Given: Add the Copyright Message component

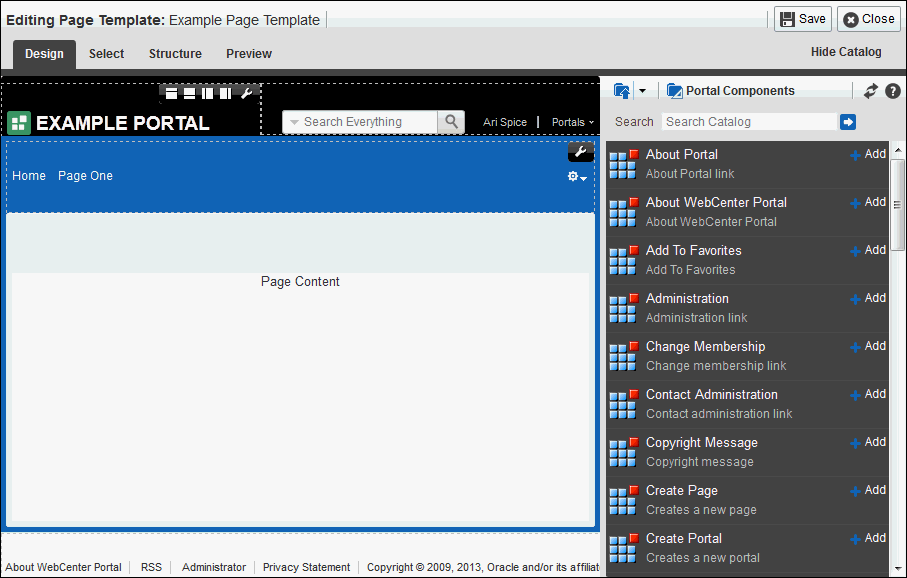Looking at the screenshot, I should click(x=868, y=443).
